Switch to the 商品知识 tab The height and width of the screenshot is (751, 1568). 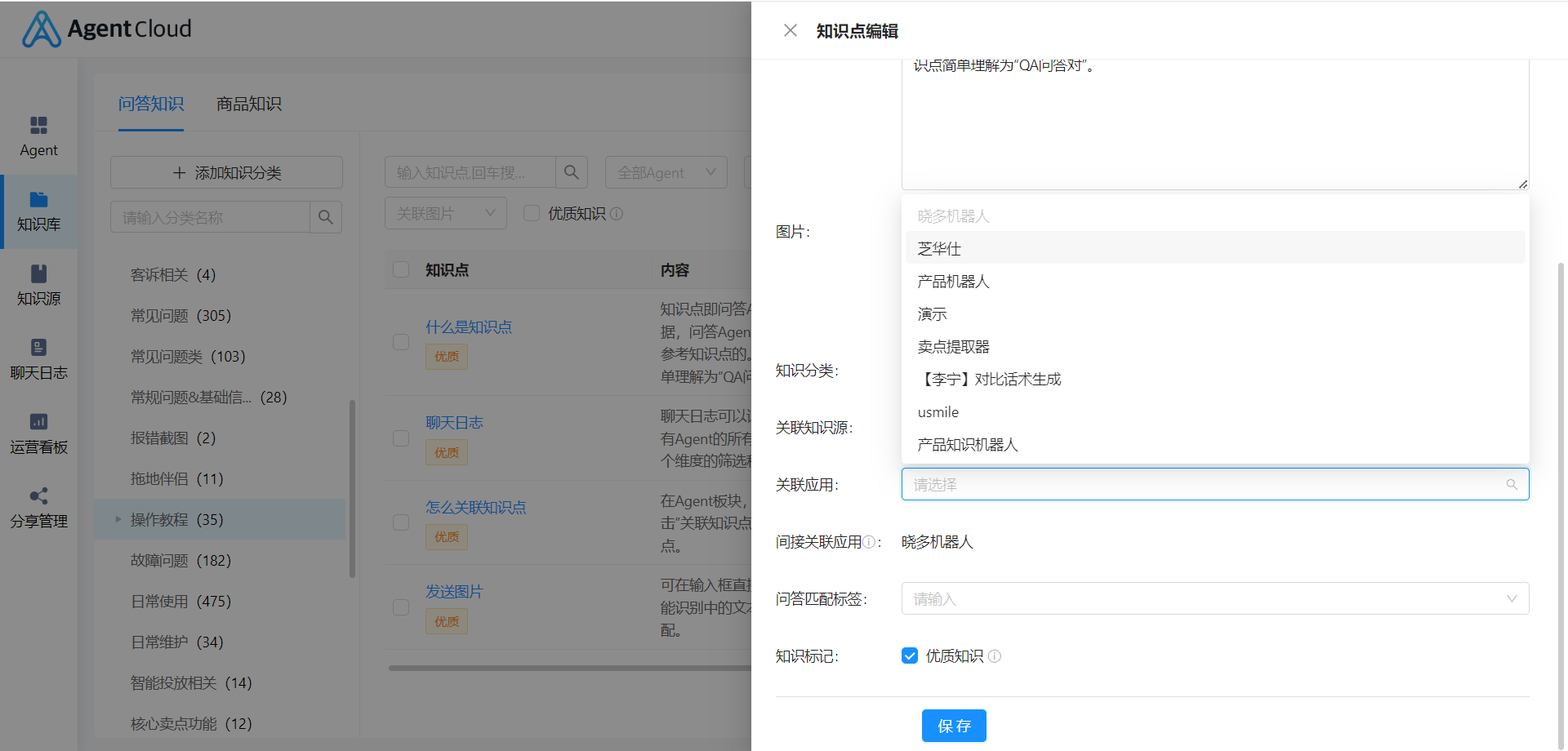coord(249,104)
